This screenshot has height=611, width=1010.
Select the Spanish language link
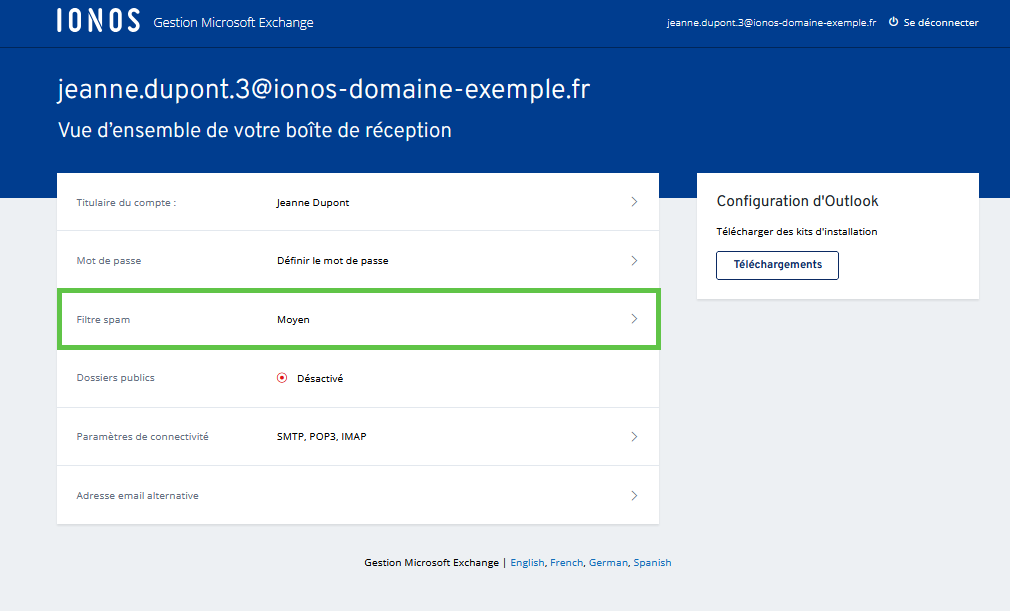pyautogui.click(x=652, y=563)
